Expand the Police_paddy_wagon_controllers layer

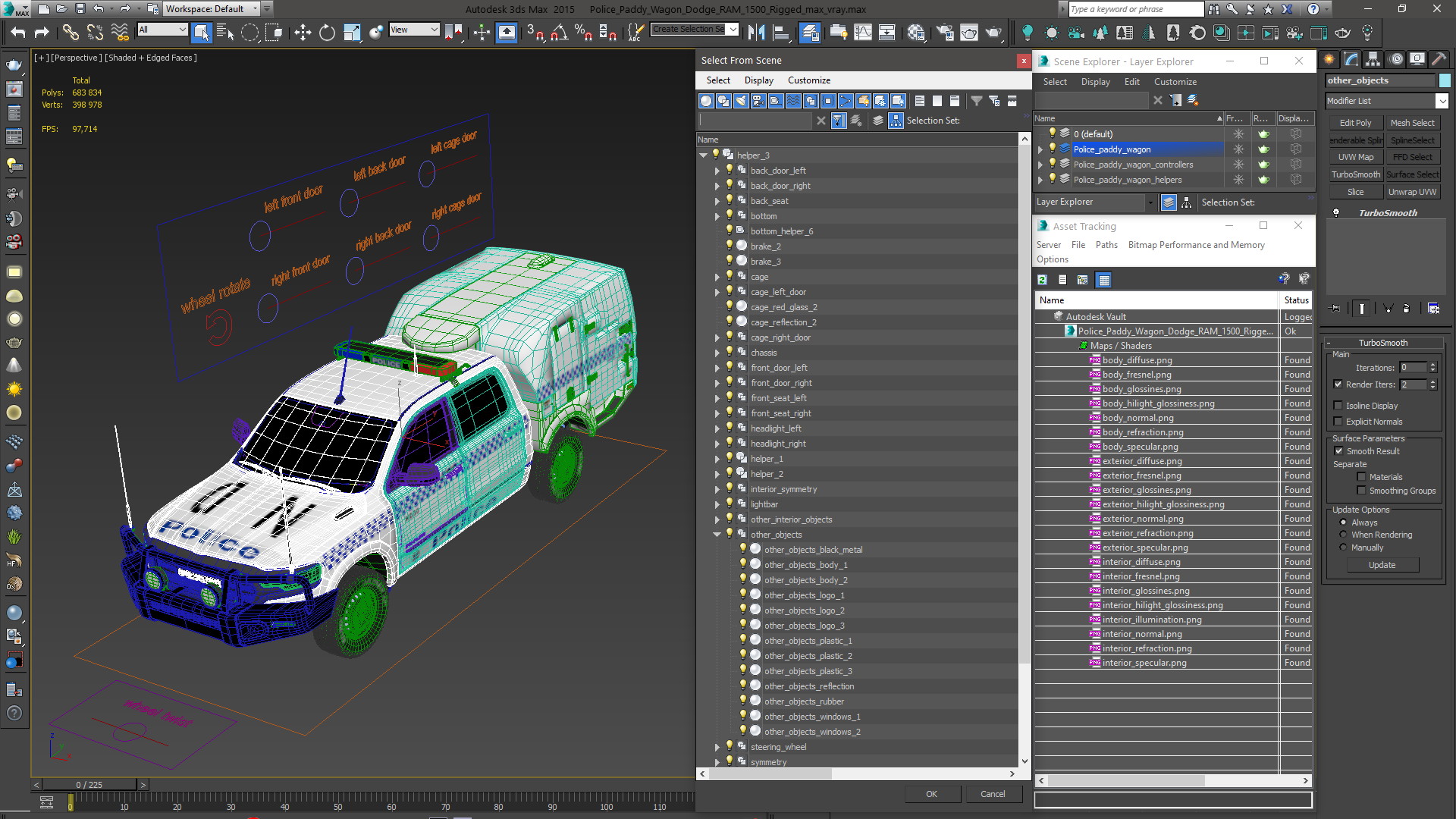tap(1040, 165)
